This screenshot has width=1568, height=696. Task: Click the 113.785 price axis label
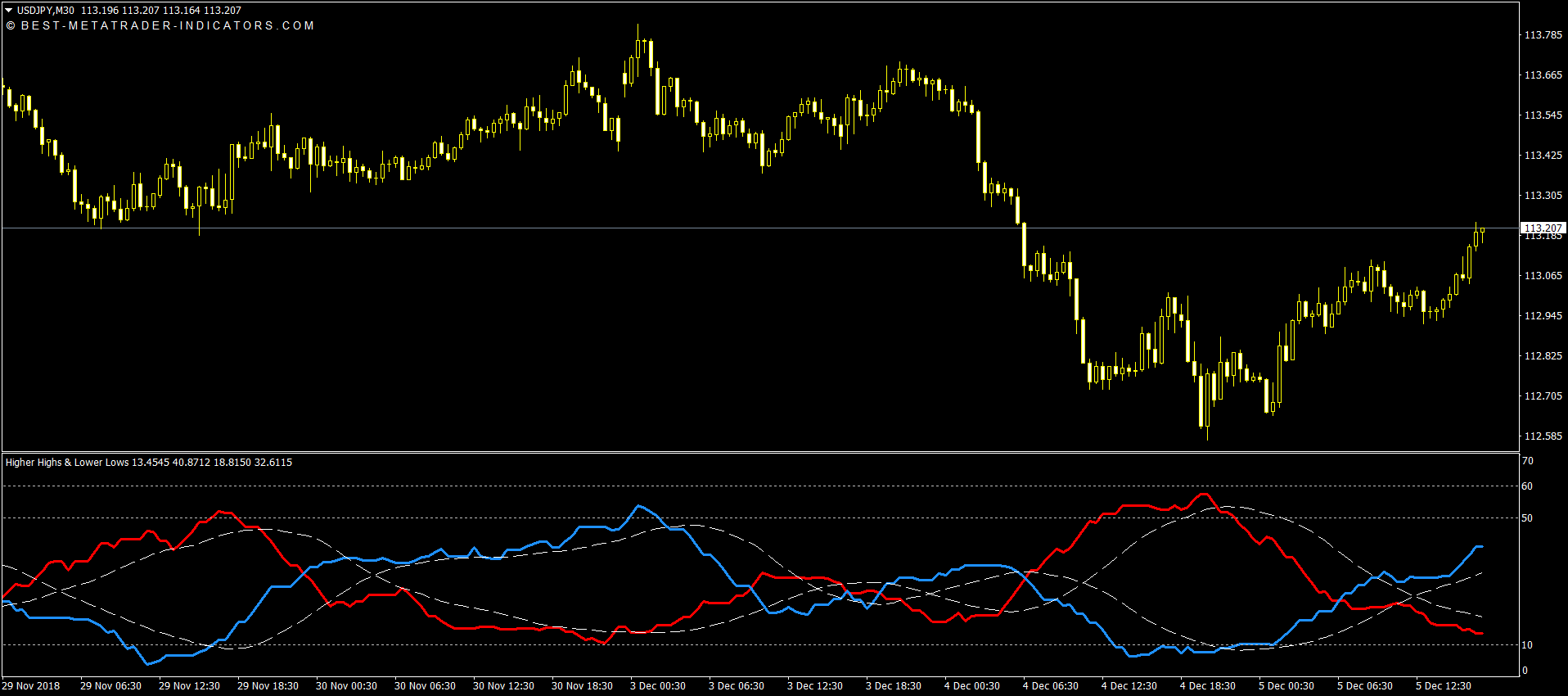pyautogui.click(x=1543, y=35)
